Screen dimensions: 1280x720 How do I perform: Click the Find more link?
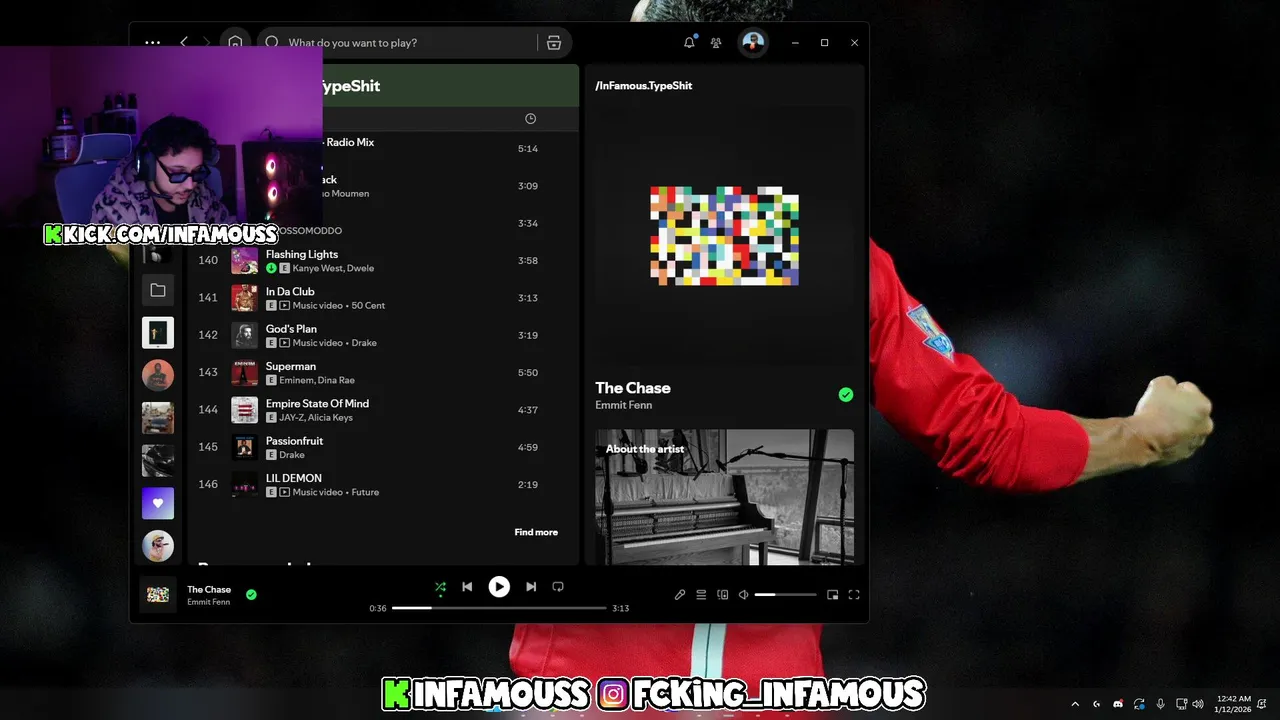coord(536,532)
